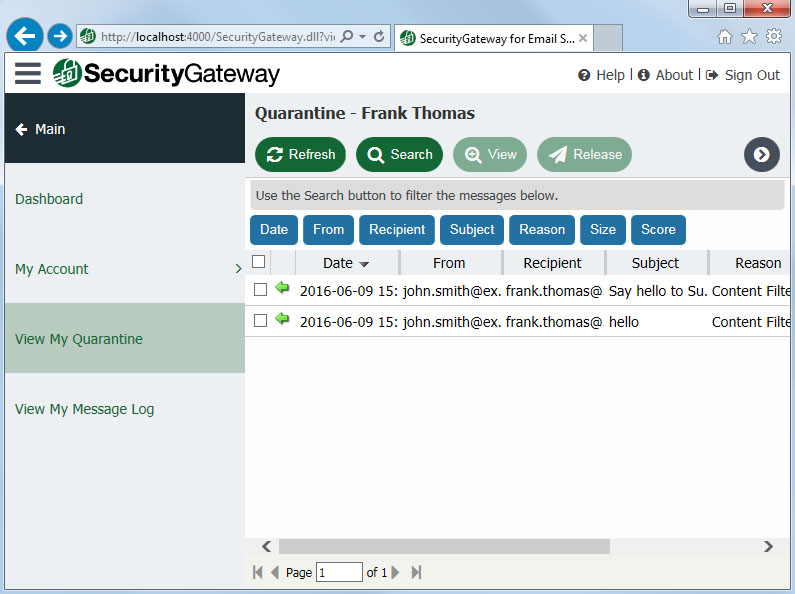Switch to the SecurityGateway for Email tab
This screenshot has width=795, height=594.
point(493,38)
